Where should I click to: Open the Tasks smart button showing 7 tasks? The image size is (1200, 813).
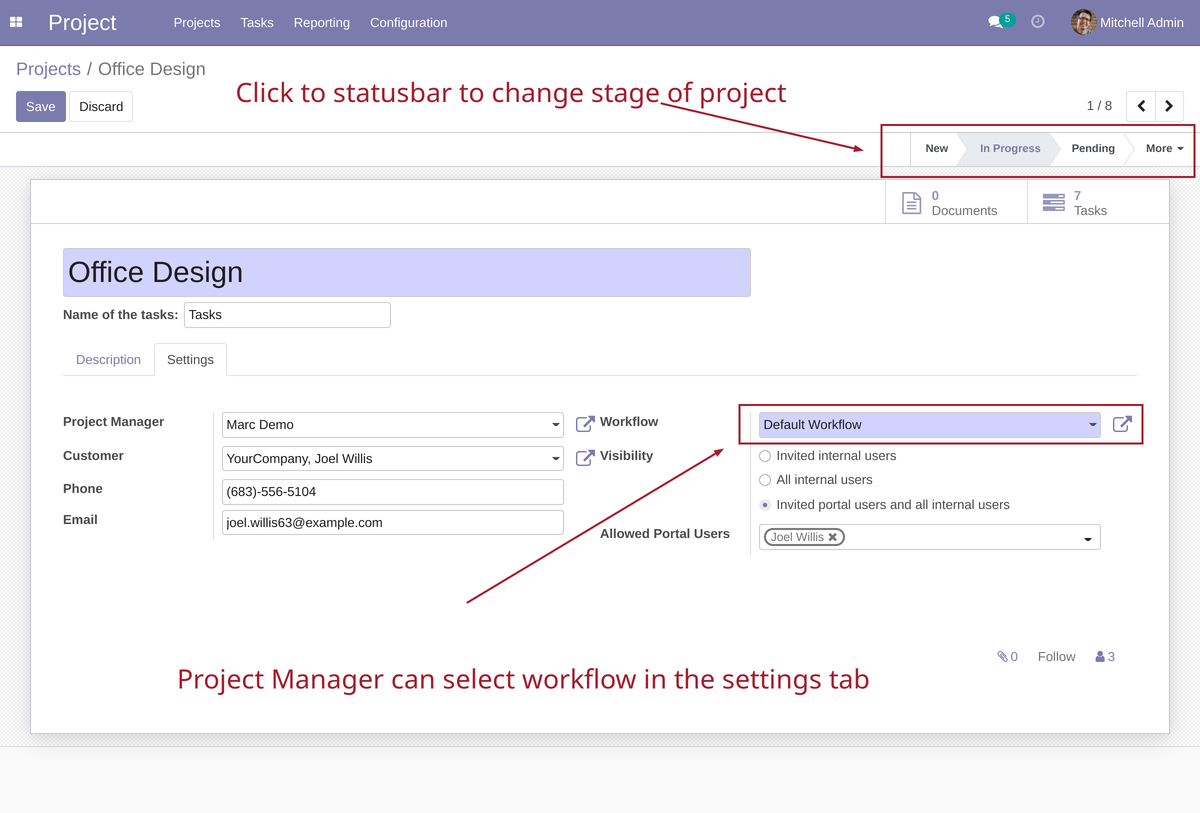pos(1053,201)
